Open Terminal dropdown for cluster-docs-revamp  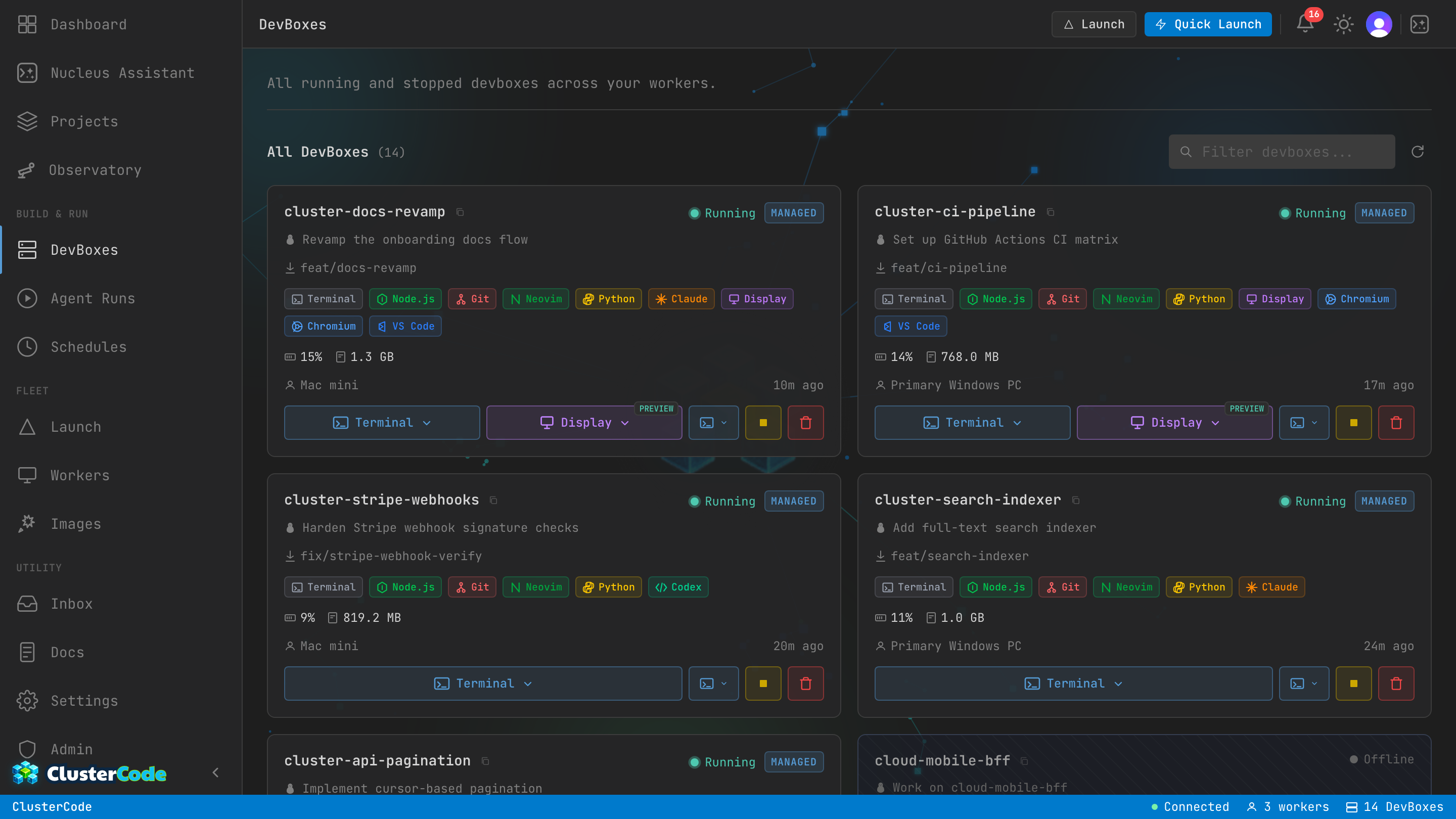coord(382,422)
